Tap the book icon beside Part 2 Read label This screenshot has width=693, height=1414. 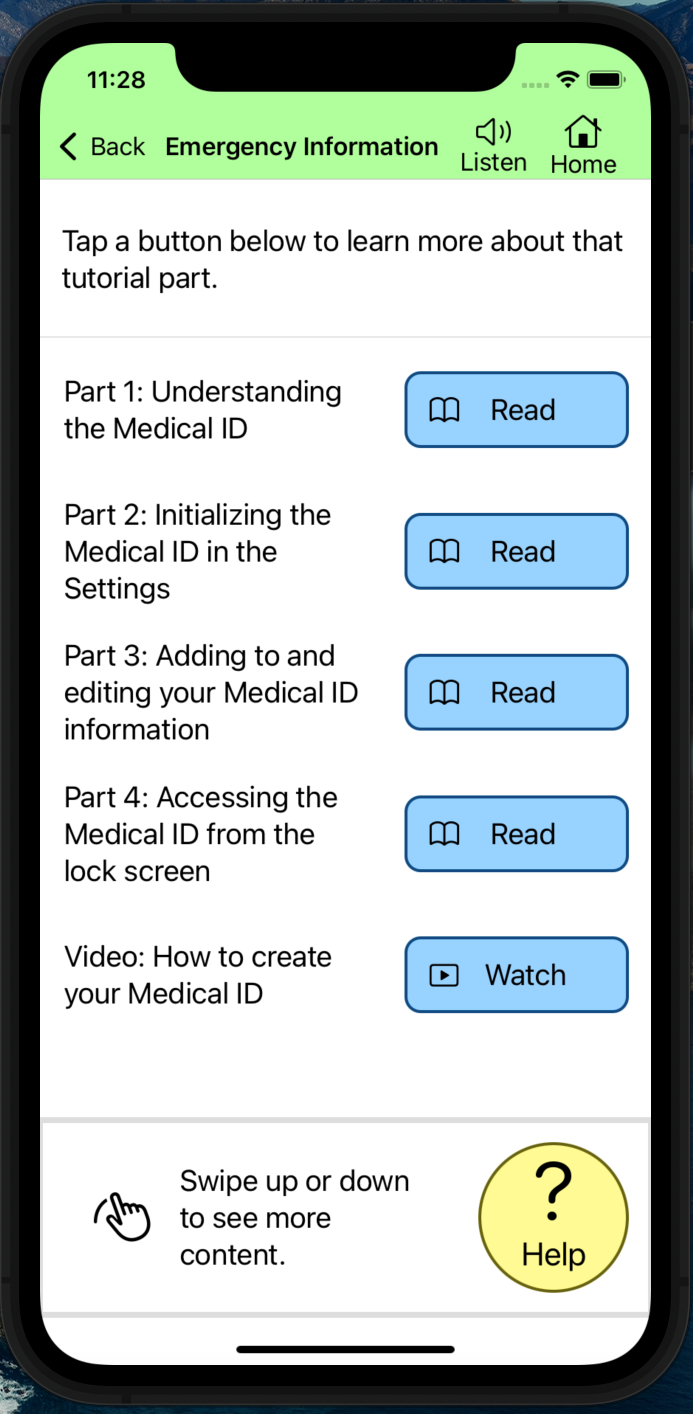pos(446,551)
